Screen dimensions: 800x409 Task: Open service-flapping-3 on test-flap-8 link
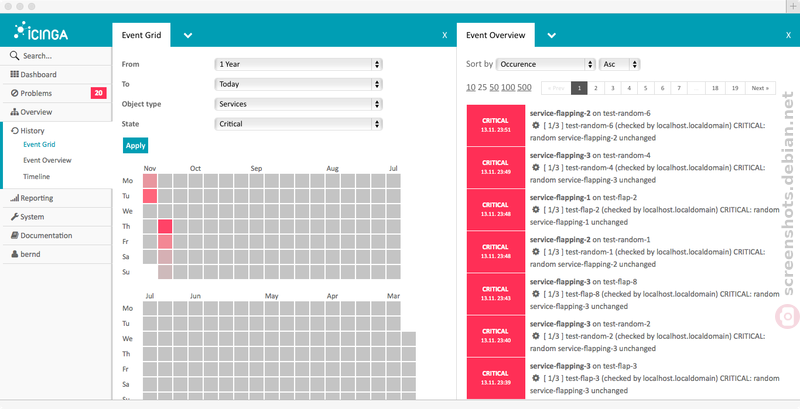pyautogui.click(x=583, y=282)
